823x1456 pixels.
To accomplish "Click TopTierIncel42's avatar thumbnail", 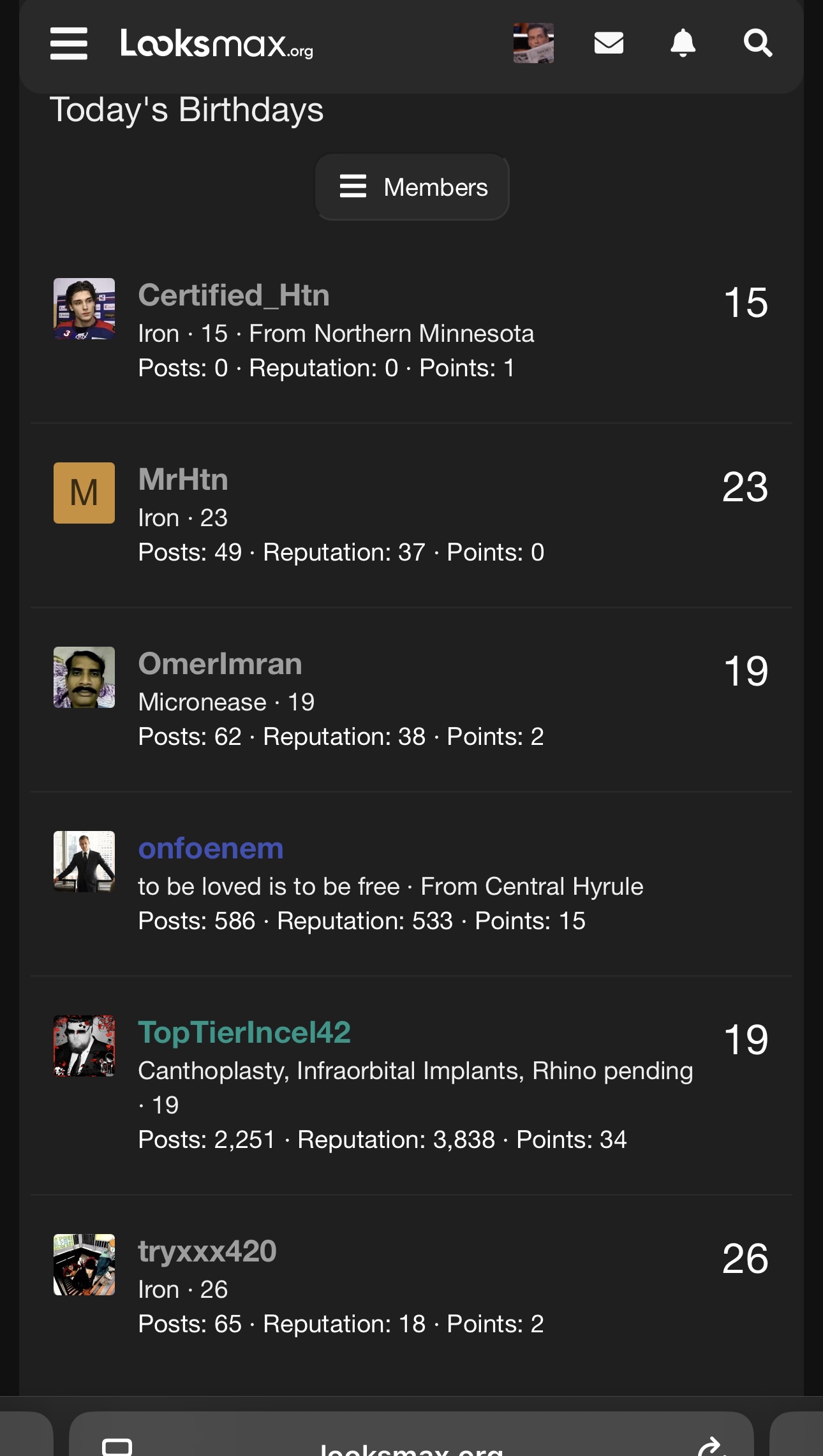I will tap(84, 1046).
